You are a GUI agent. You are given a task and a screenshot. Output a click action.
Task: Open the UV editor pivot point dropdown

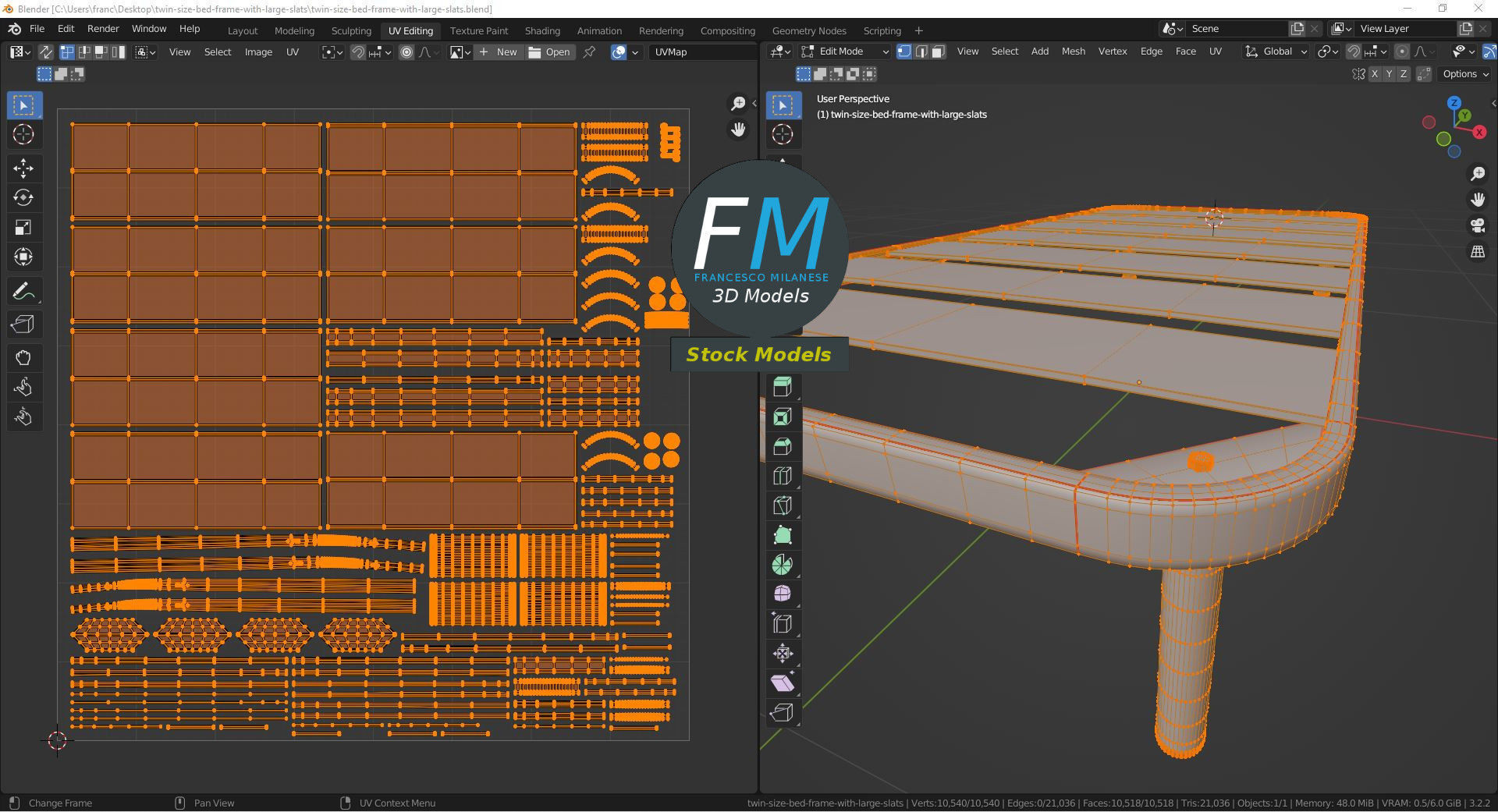332,52
